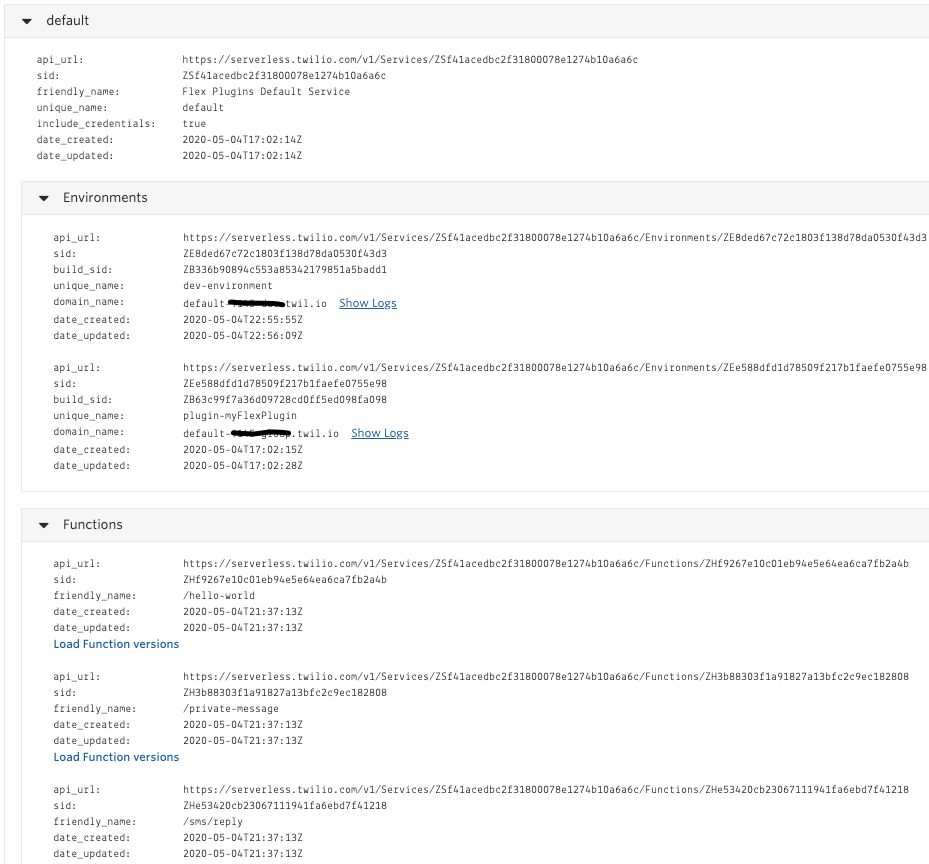
Task: Click the dev-environment unique name
Action: (228, 285)
